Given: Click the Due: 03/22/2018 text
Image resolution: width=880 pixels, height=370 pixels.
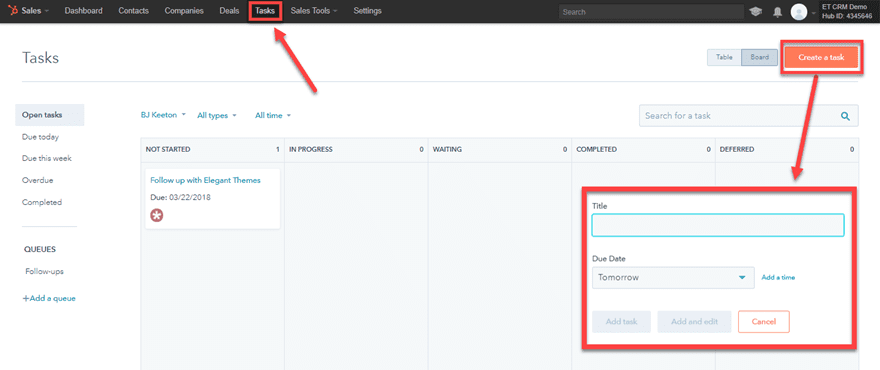Looking at the screenshot, I should click(181, 198).
